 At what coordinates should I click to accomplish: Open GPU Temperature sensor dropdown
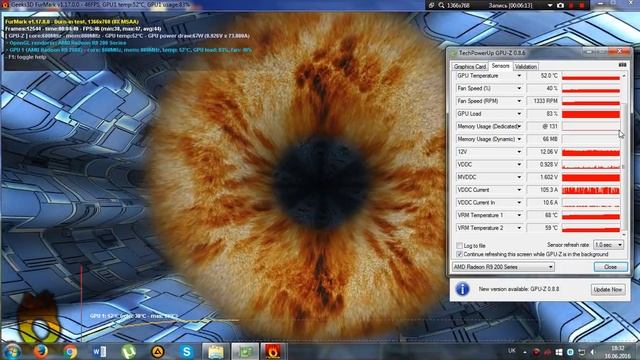[519, 76]
